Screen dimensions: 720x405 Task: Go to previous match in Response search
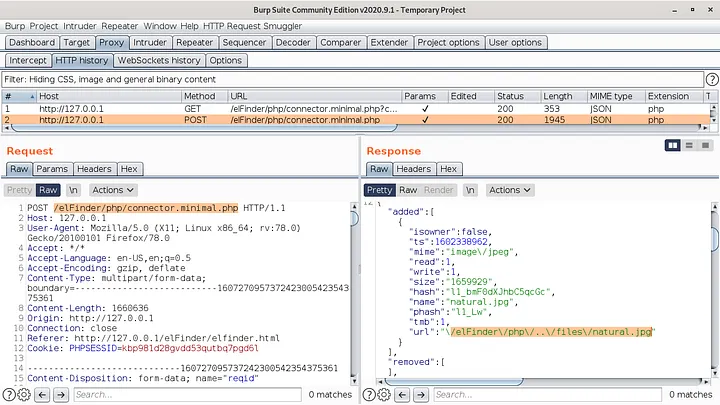pos(402,394)
